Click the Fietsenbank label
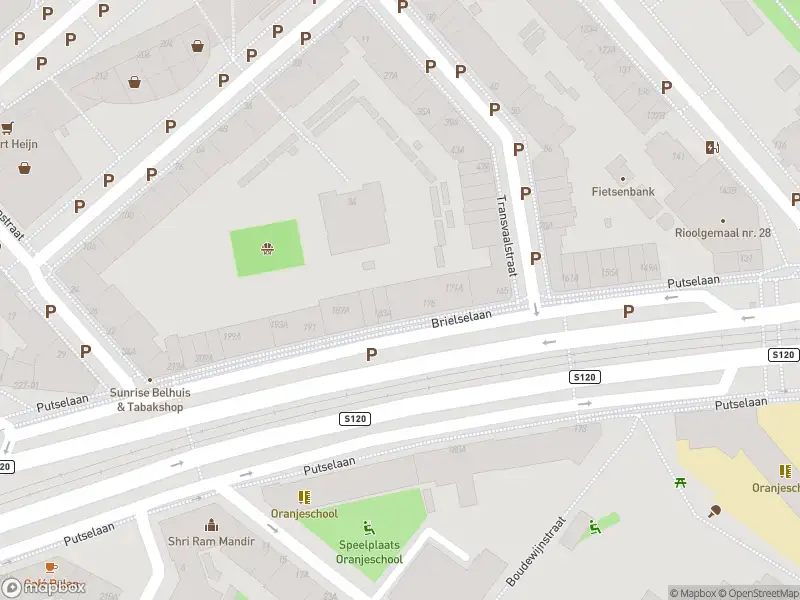The image size is (800, 600). pos(623,192)
